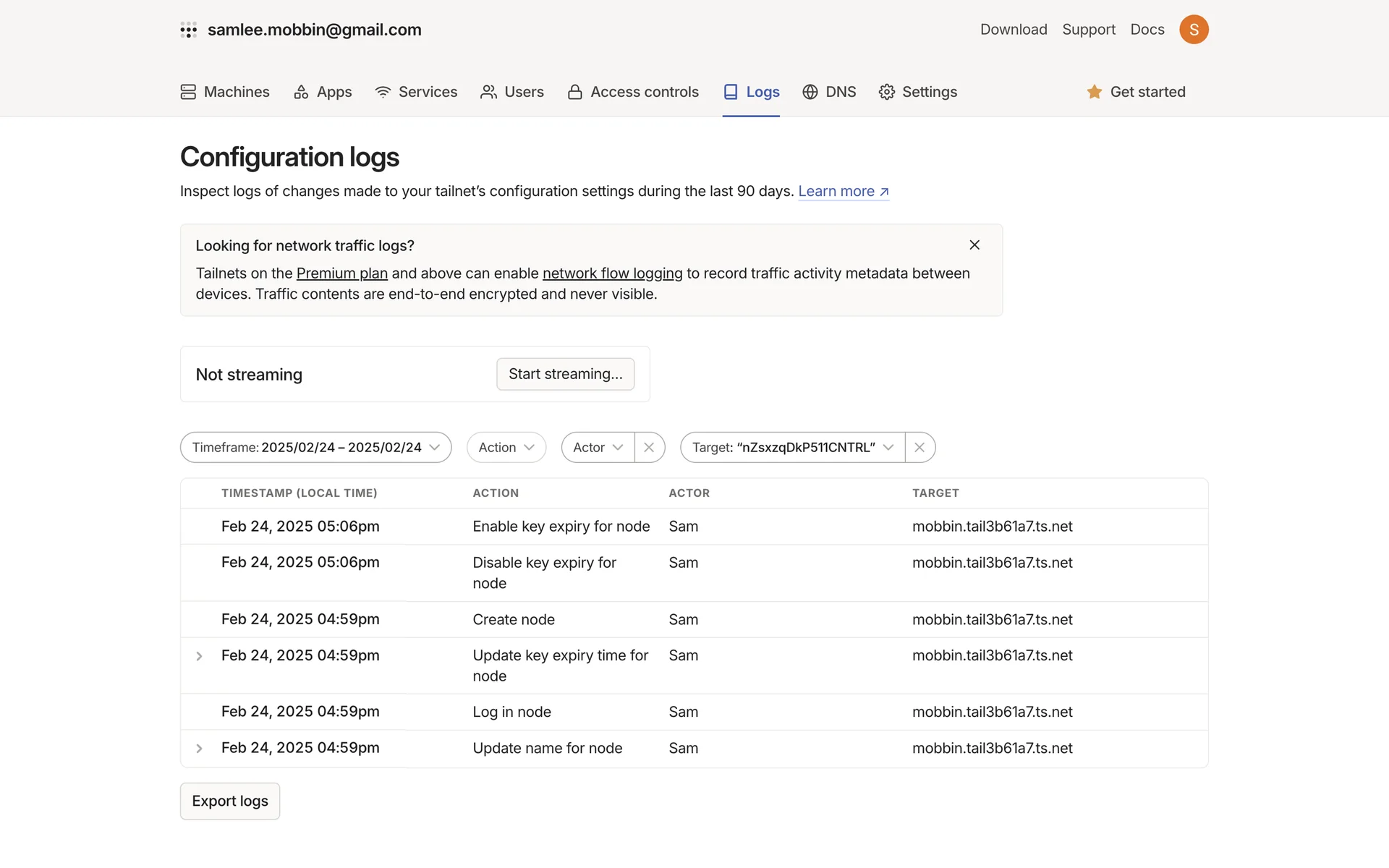Expand the Update key expiry time row
The image size is (1389, 868).
(199, 656)
